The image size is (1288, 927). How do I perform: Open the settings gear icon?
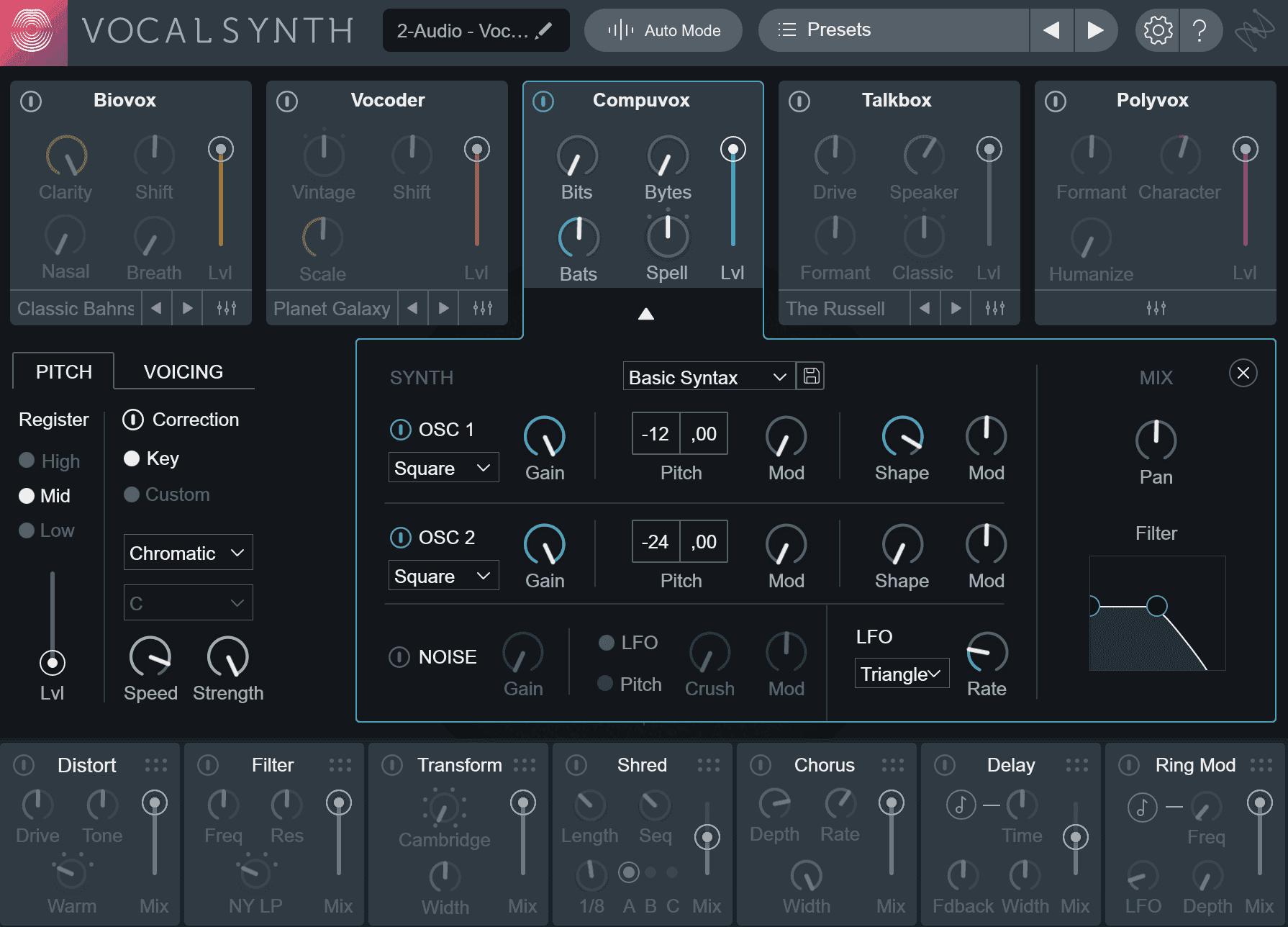1158,30
